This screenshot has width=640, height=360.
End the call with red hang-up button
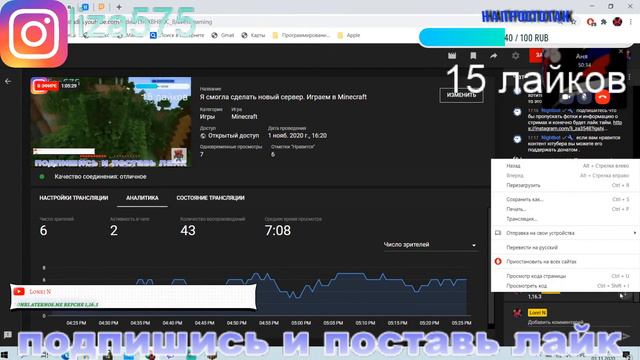click(602, 97)
